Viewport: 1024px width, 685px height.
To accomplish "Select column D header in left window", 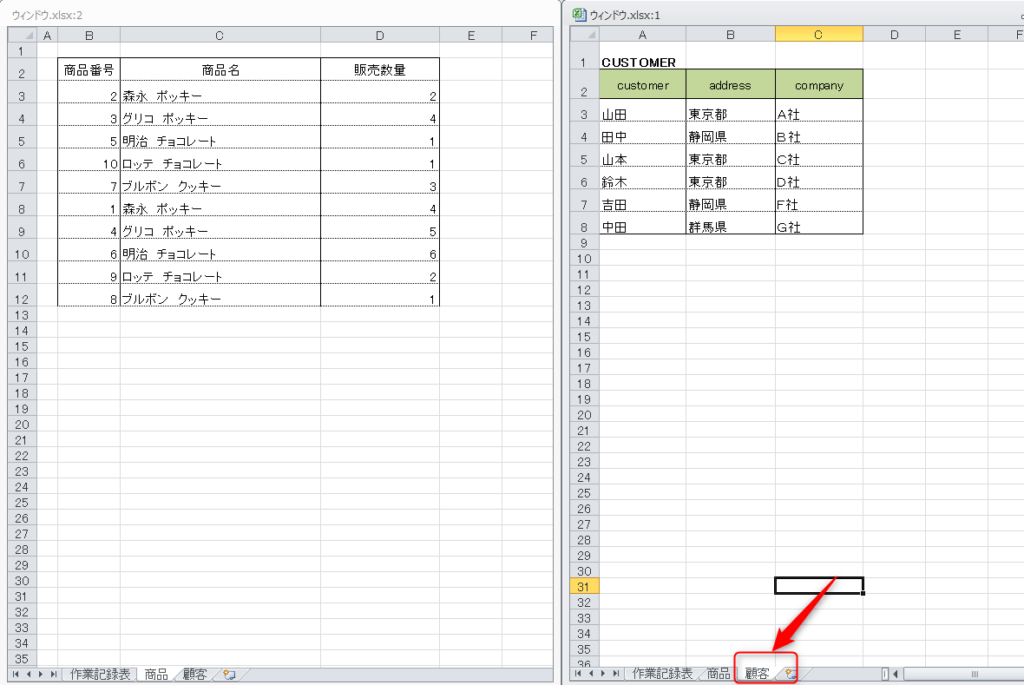I will coord(379,35).
